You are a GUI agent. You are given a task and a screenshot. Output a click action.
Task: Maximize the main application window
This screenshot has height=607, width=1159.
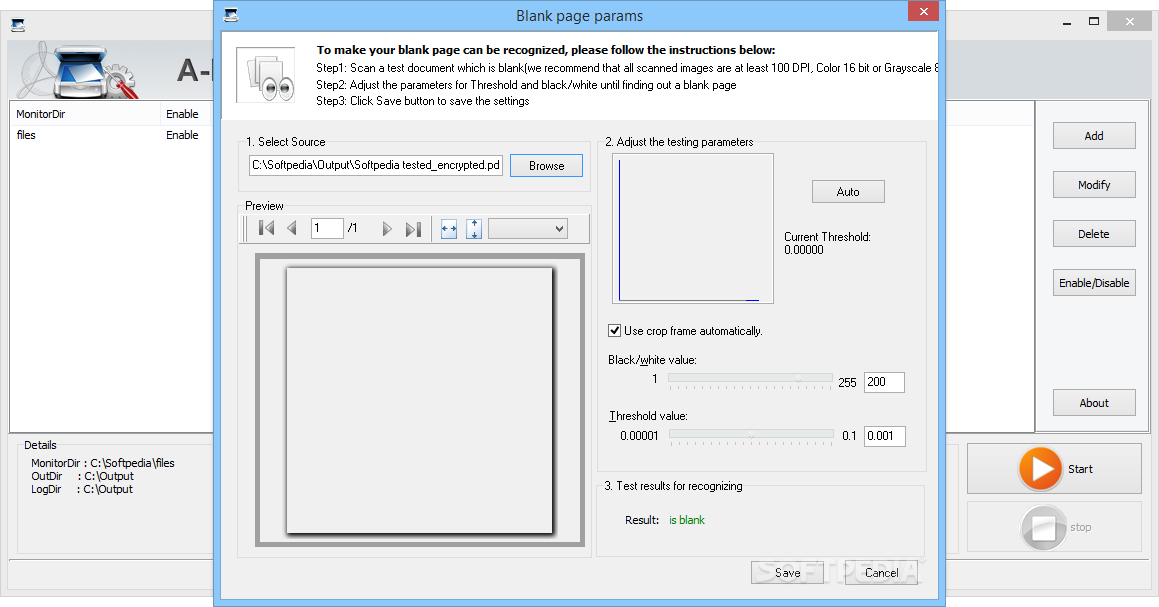[x=1094, y=21]
